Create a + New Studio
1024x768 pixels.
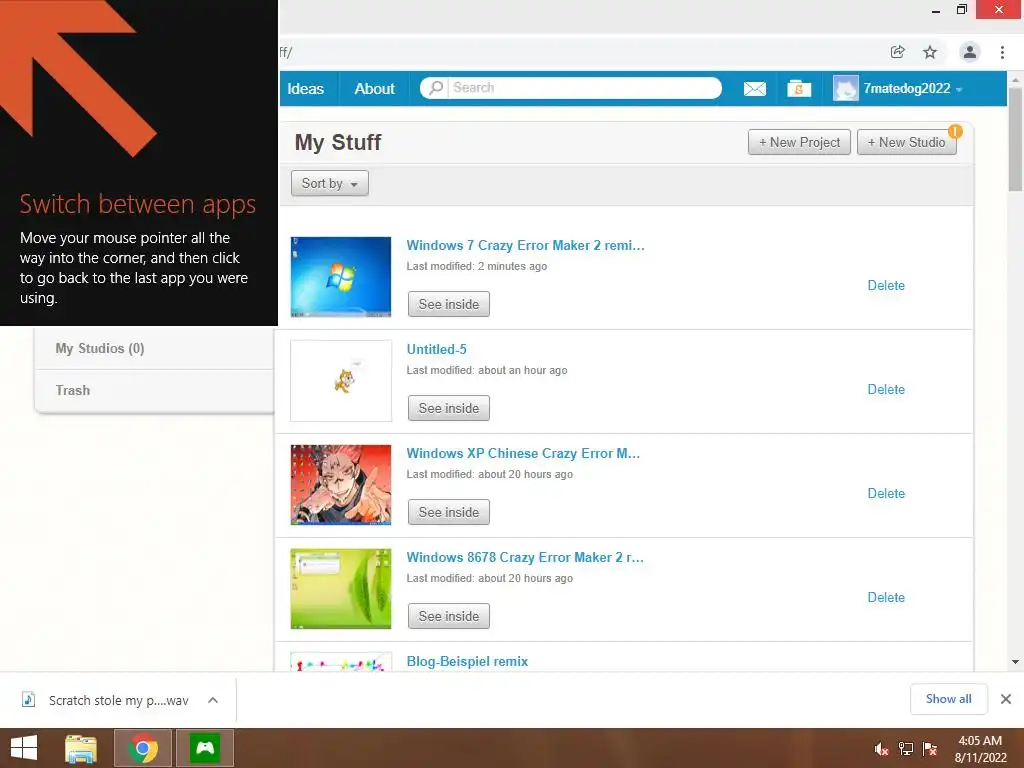[906, 142]
